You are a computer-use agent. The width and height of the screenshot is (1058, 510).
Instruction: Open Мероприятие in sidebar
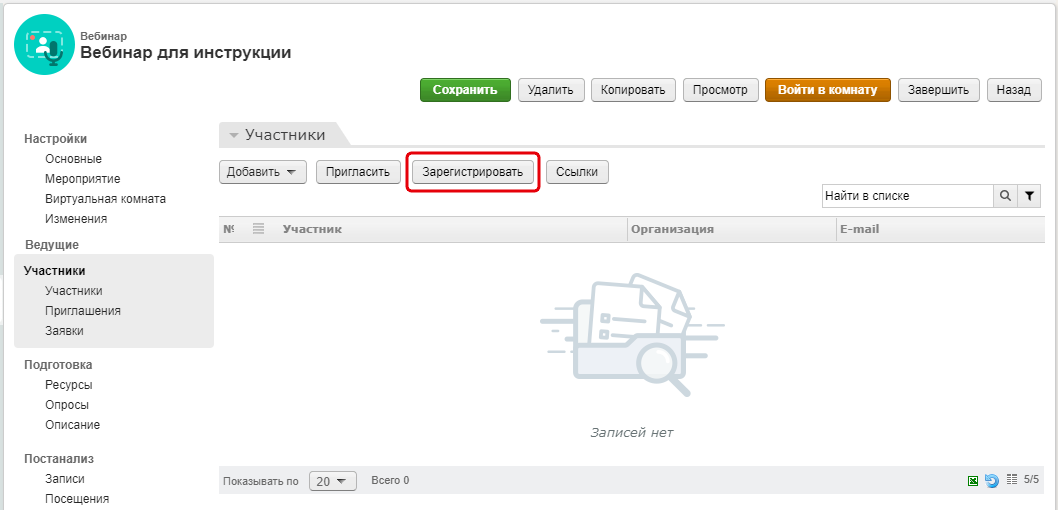82,179
